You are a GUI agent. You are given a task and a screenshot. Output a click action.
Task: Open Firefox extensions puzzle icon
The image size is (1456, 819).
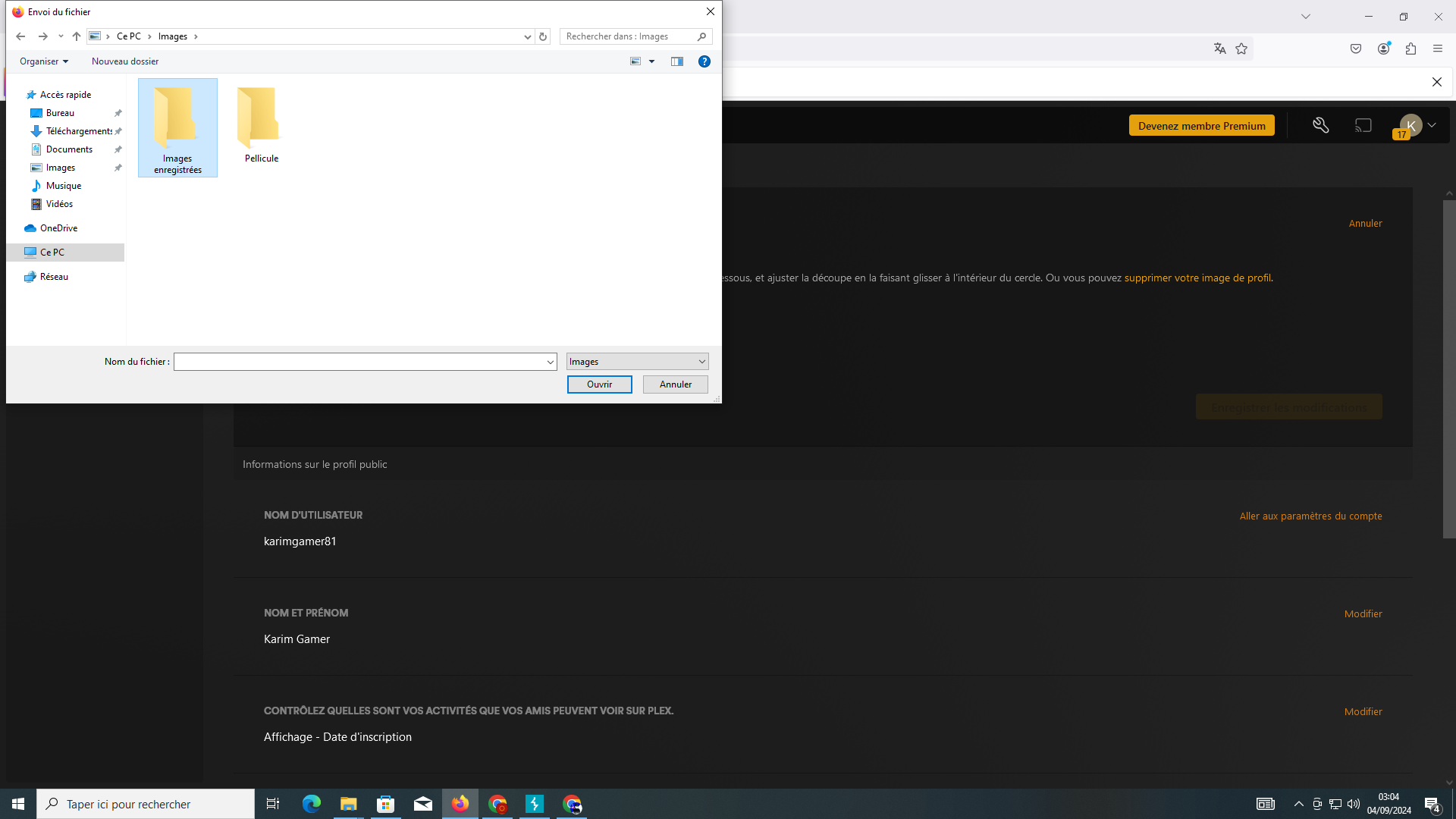point(1410,49)
